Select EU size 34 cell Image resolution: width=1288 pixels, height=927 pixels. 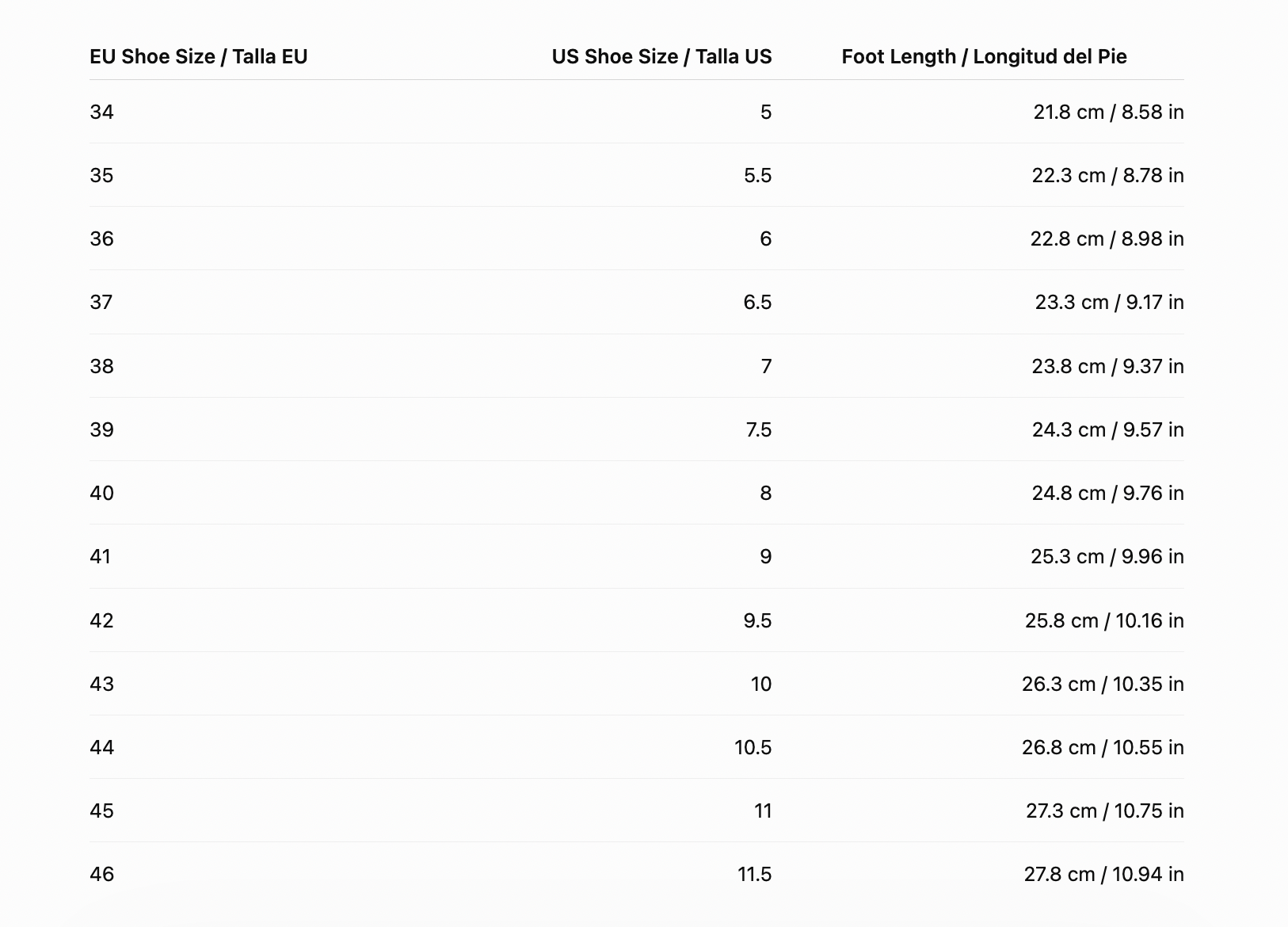tap(101, 112)
